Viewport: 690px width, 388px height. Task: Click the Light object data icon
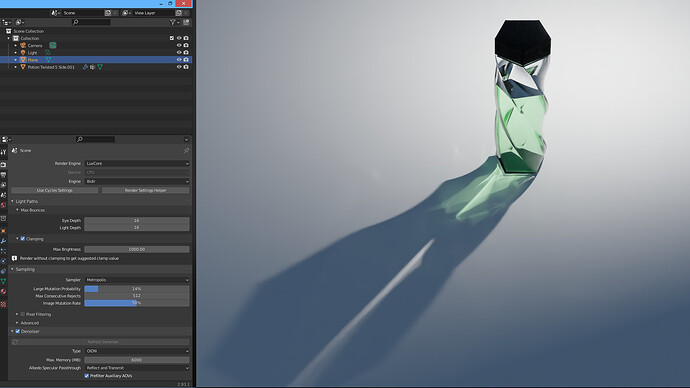48,52
